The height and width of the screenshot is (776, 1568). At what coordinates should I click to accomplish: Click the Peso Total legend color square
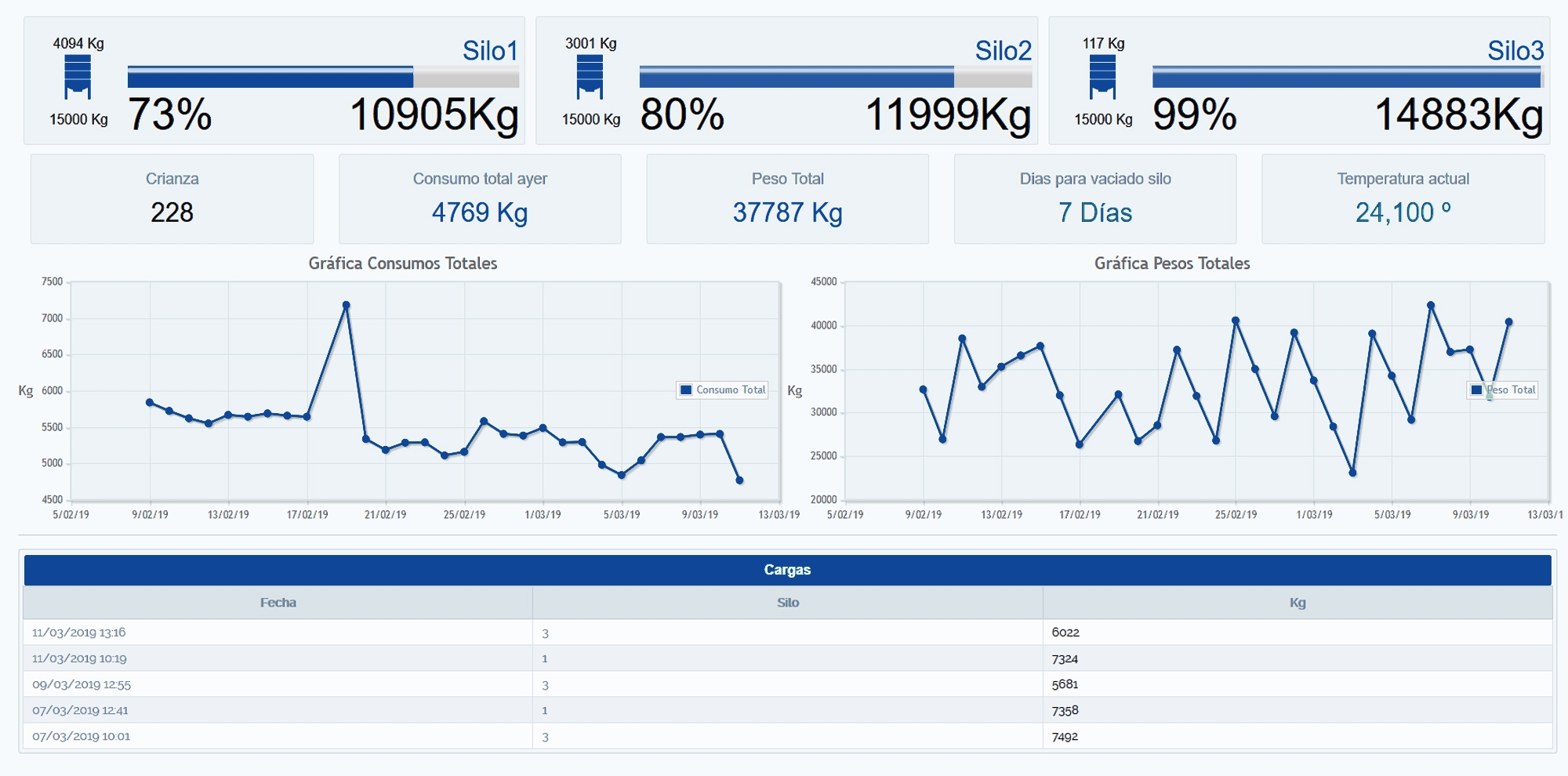tap(1477, 390)
